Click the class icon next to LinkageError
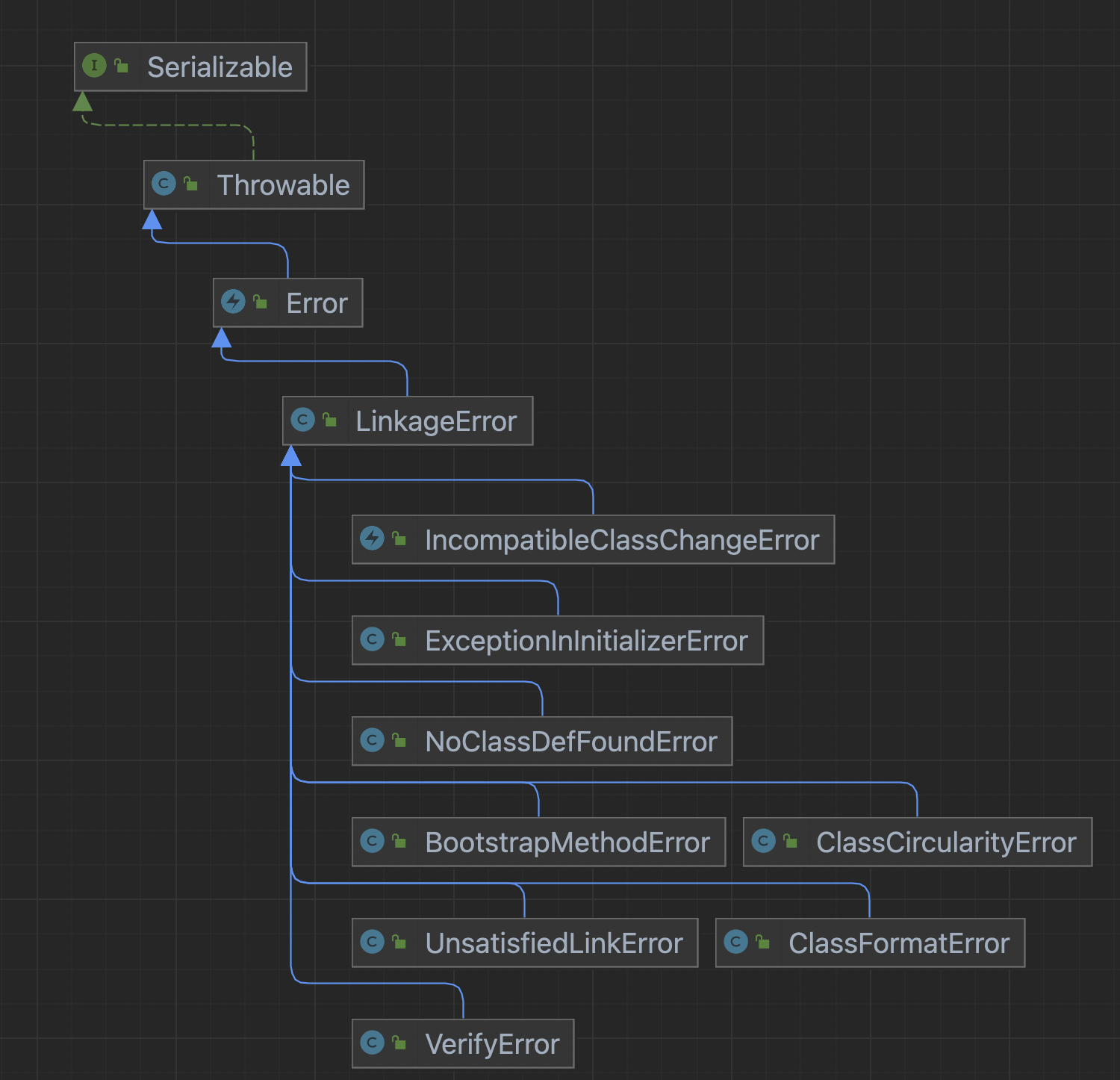Image resolution: width=1120 pixels, height=1080 pixels. point(302,420)
